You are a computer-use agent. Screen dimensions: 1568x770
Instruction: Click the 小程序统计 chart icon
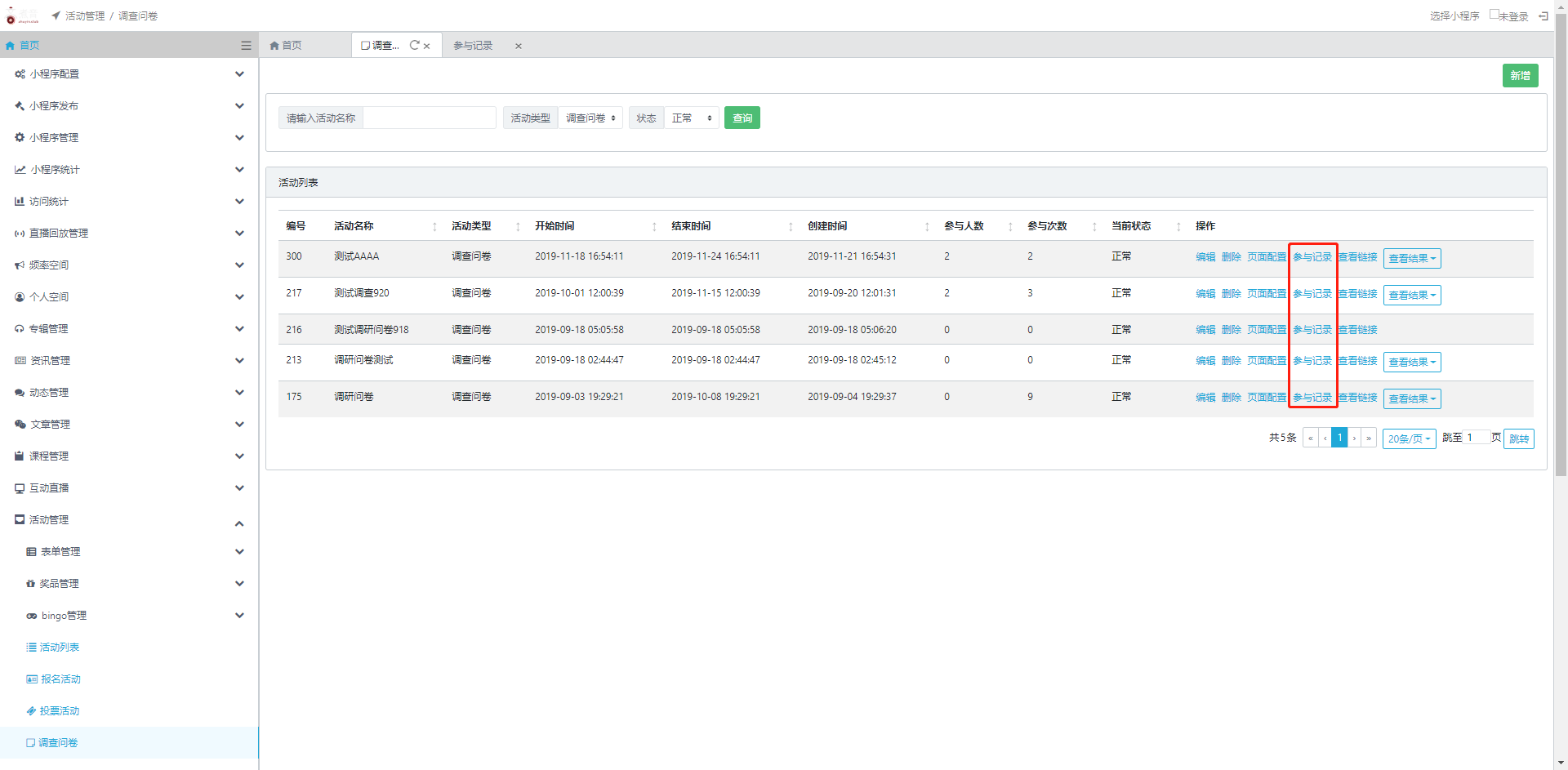click(x=20, y=170)
